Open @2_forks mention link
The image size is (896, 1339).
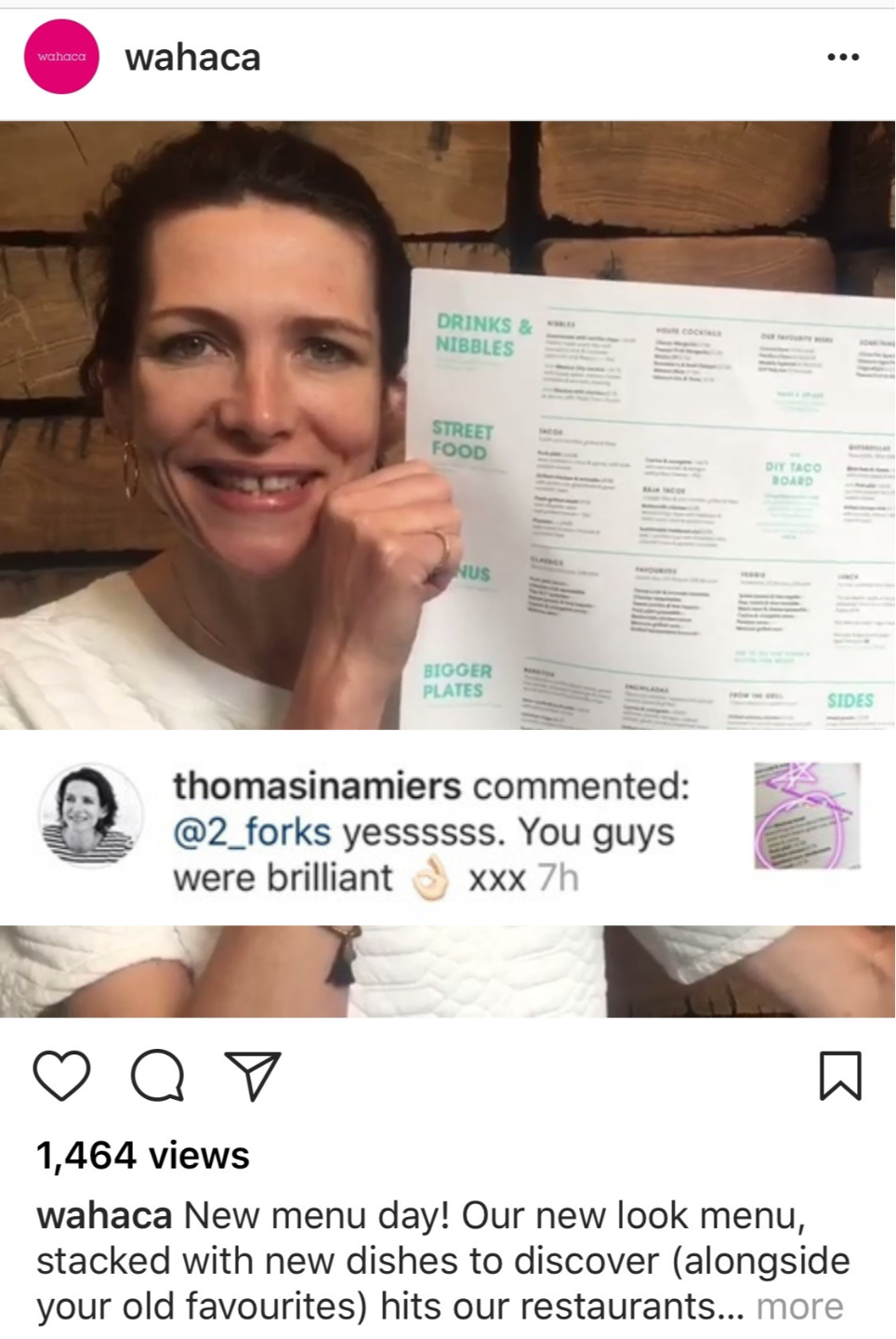click(x=252, y=832)
